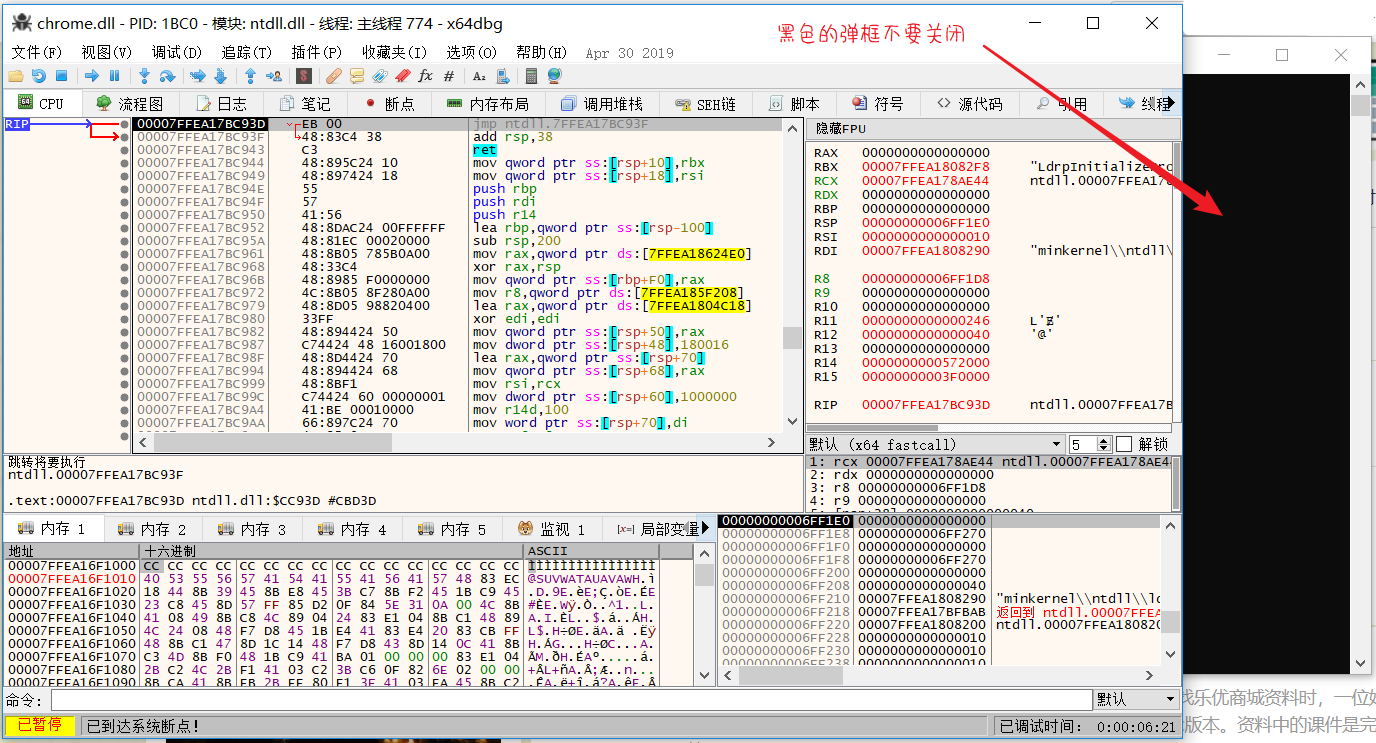Switch to the 流程图 tab
The image size is (1376, 743).
coord(129,103)
